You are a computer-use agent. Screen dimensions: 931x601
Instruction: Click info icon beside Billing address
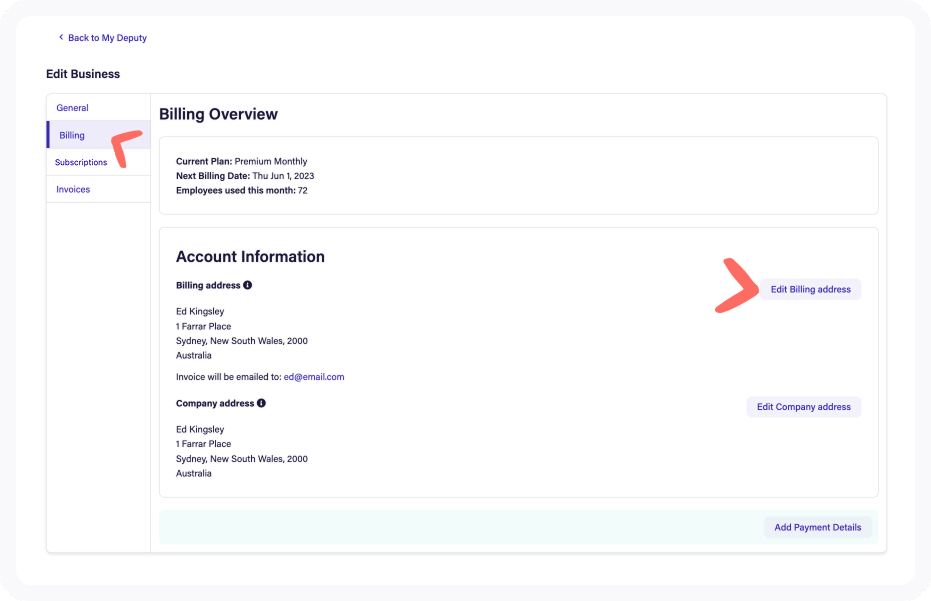pos(248,285)
